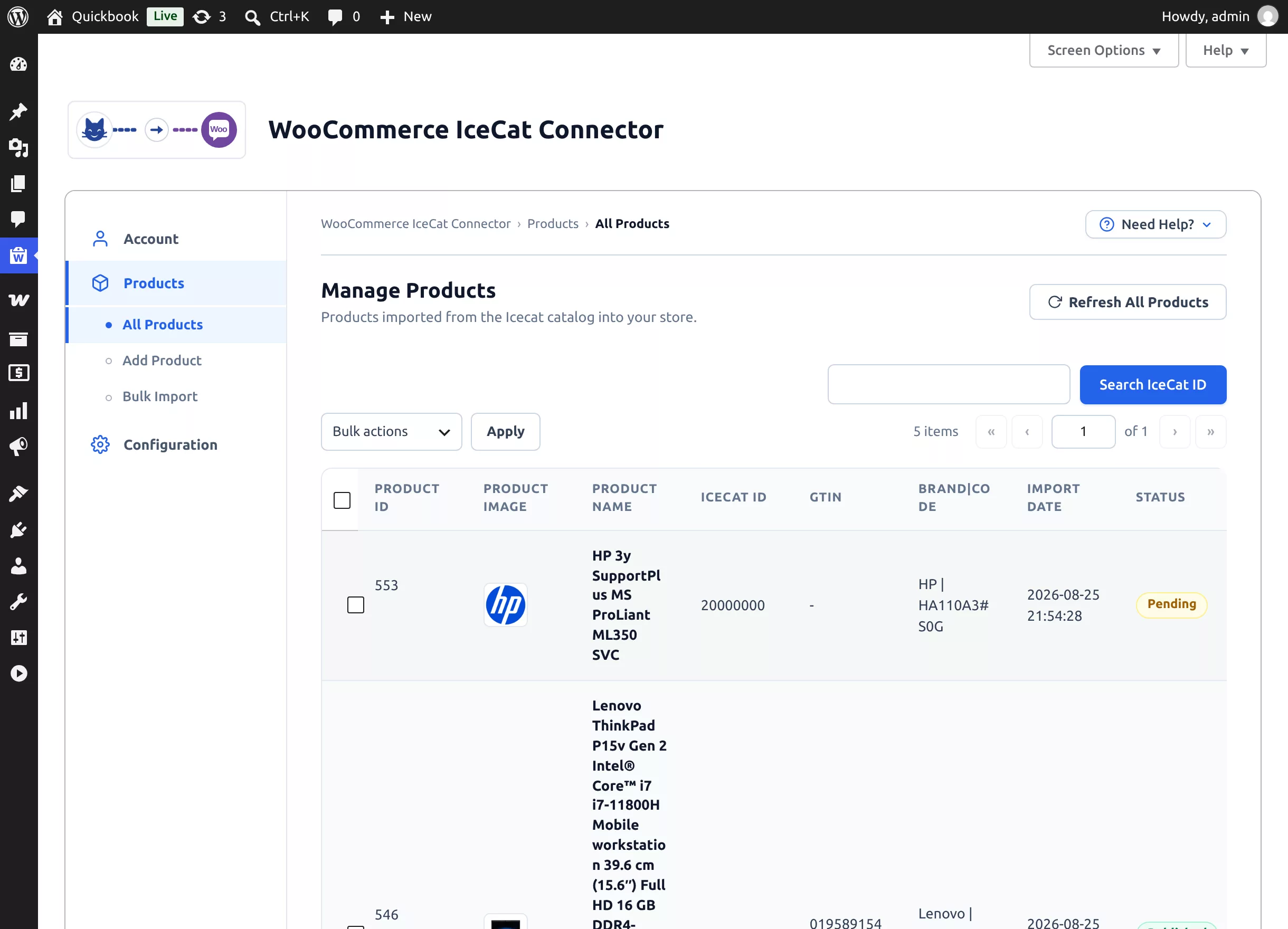Click the Quickbook home icon

(x=54, y=16)
